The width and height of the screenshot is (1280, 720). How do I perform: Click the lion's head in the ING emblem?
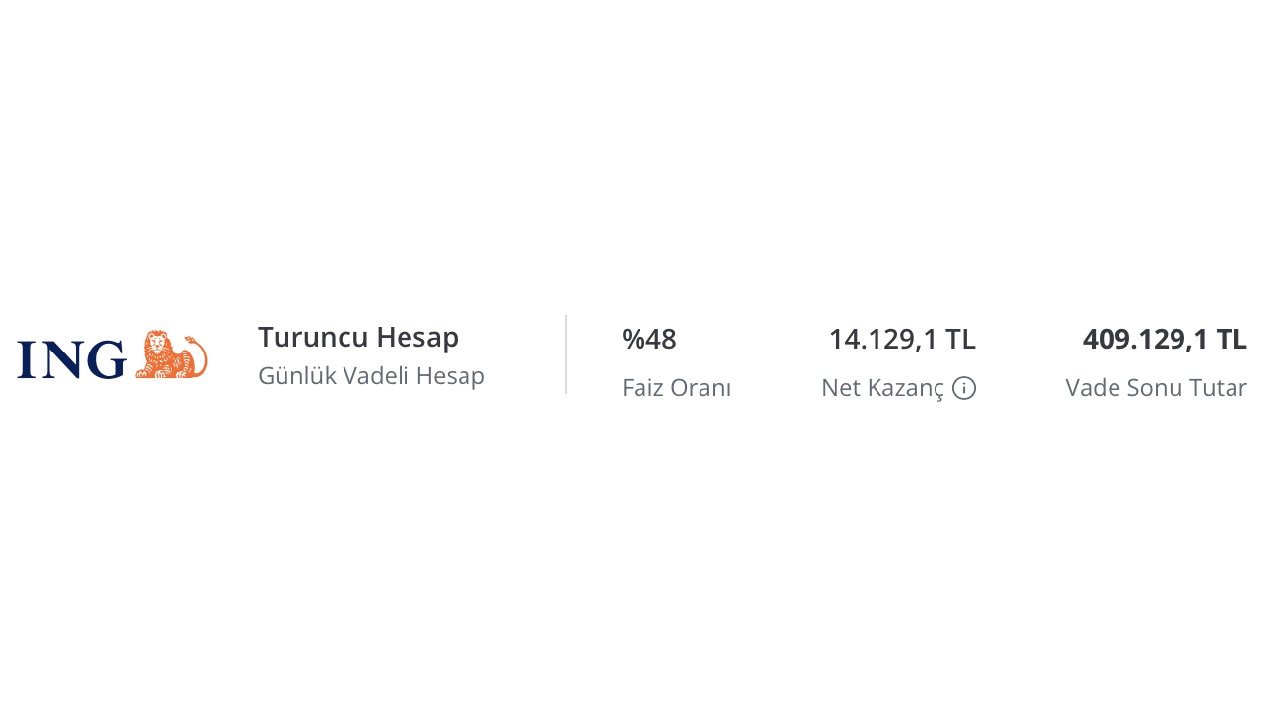pos(157,344)
